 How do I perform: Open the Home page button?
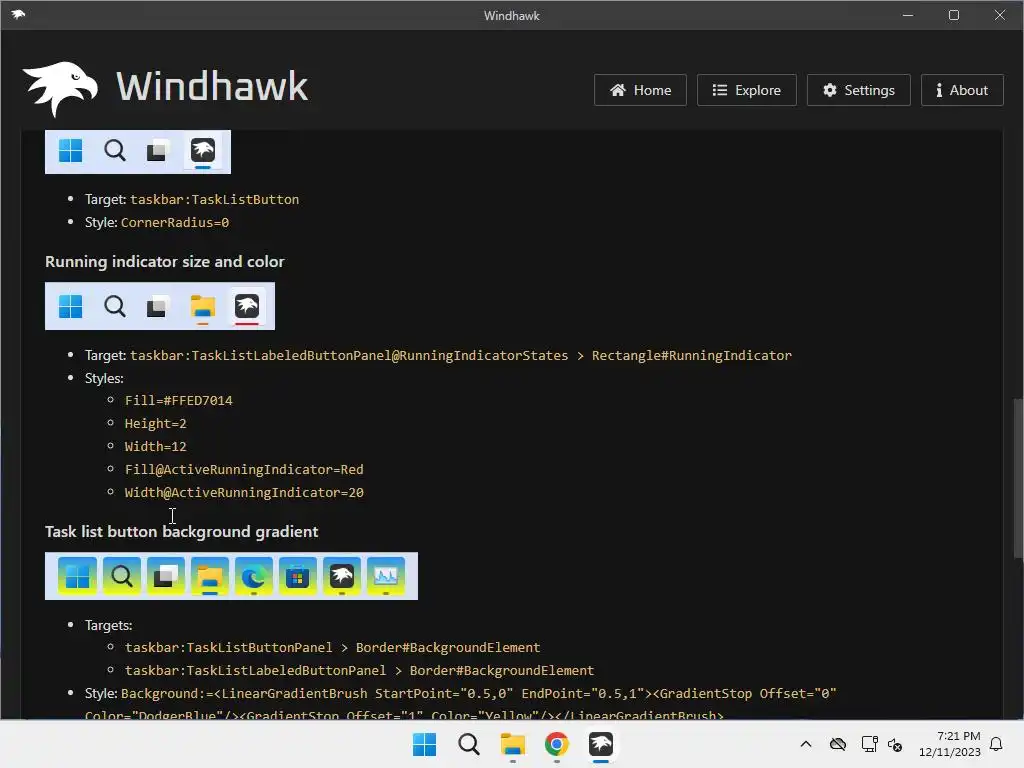coord(640,90)
